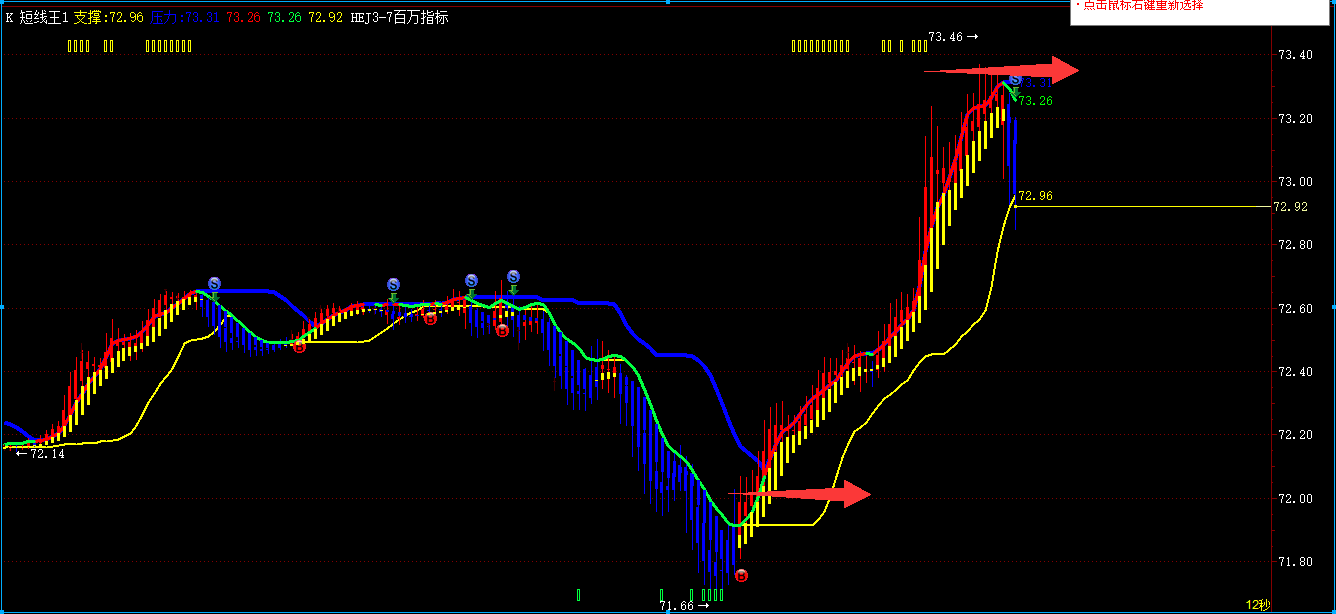
Task: Select the 短线王1 indicator name in header
Action: click(43, 17)
